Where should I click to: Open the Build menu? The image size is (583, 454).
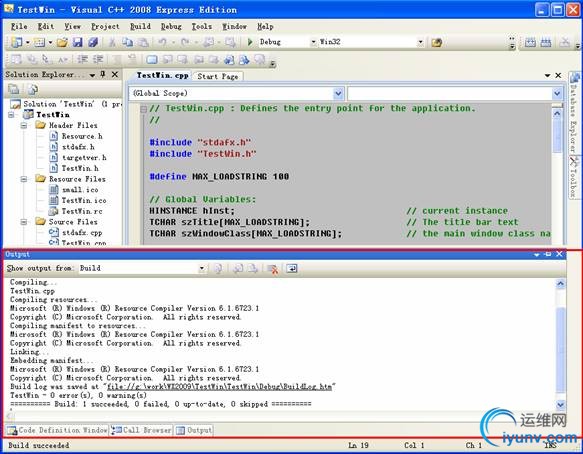[140, 26]
